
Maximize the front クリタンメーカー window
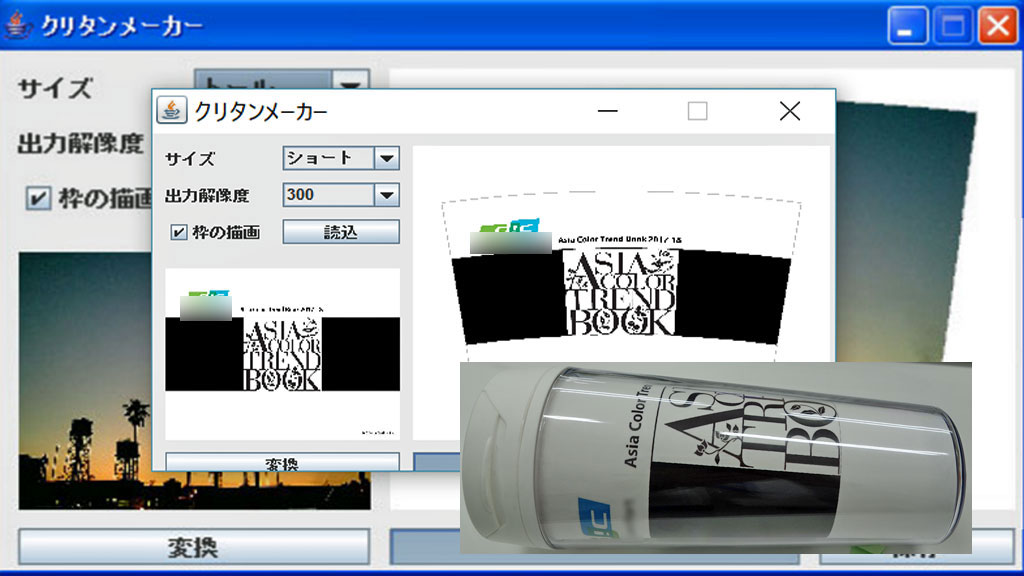(x=697, y=111)
